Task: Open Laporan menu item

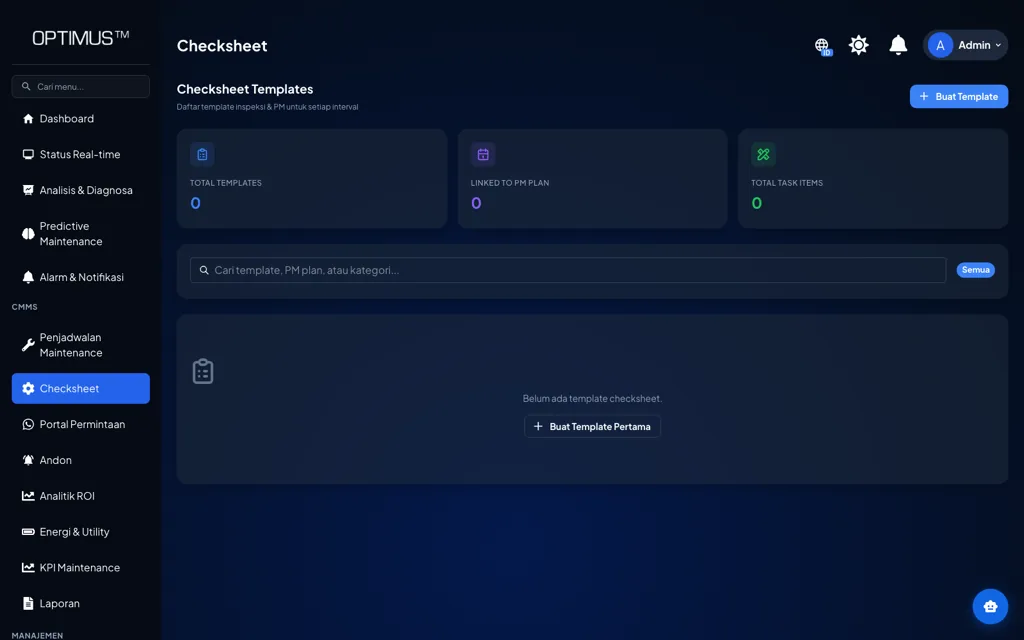Action: pos(80,603)
